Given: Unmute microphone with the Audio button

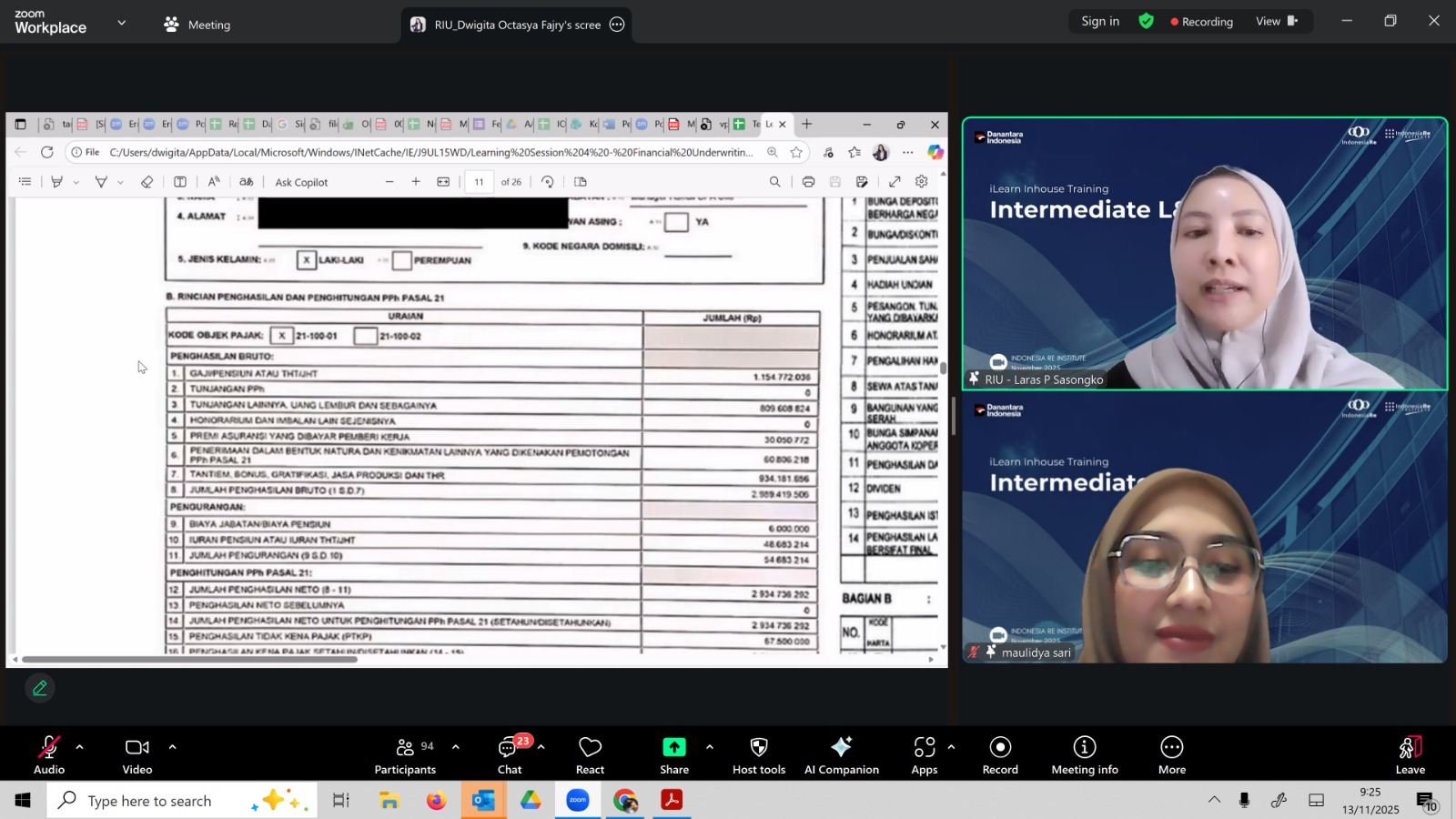Looking at the screenshot, I should tap(49, 754).
